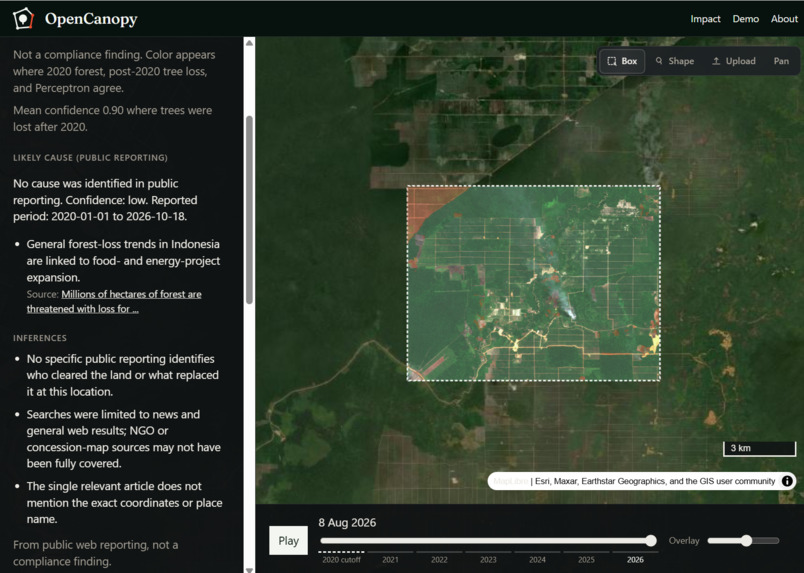This screenshot has height=573, width=804.
Task: Click the Upload arrow icon
Action: 716,61
